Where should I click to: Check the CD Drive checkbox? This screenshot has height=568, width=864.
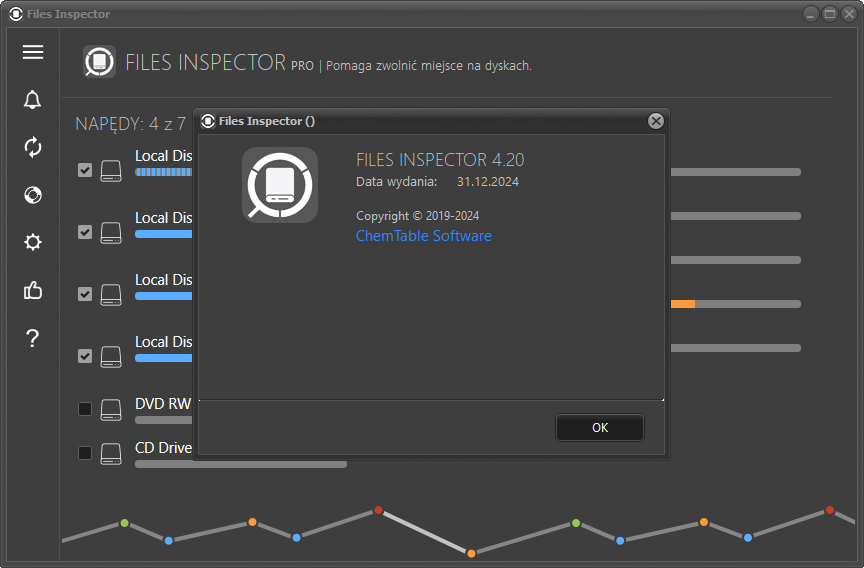(x=85, y=453)
